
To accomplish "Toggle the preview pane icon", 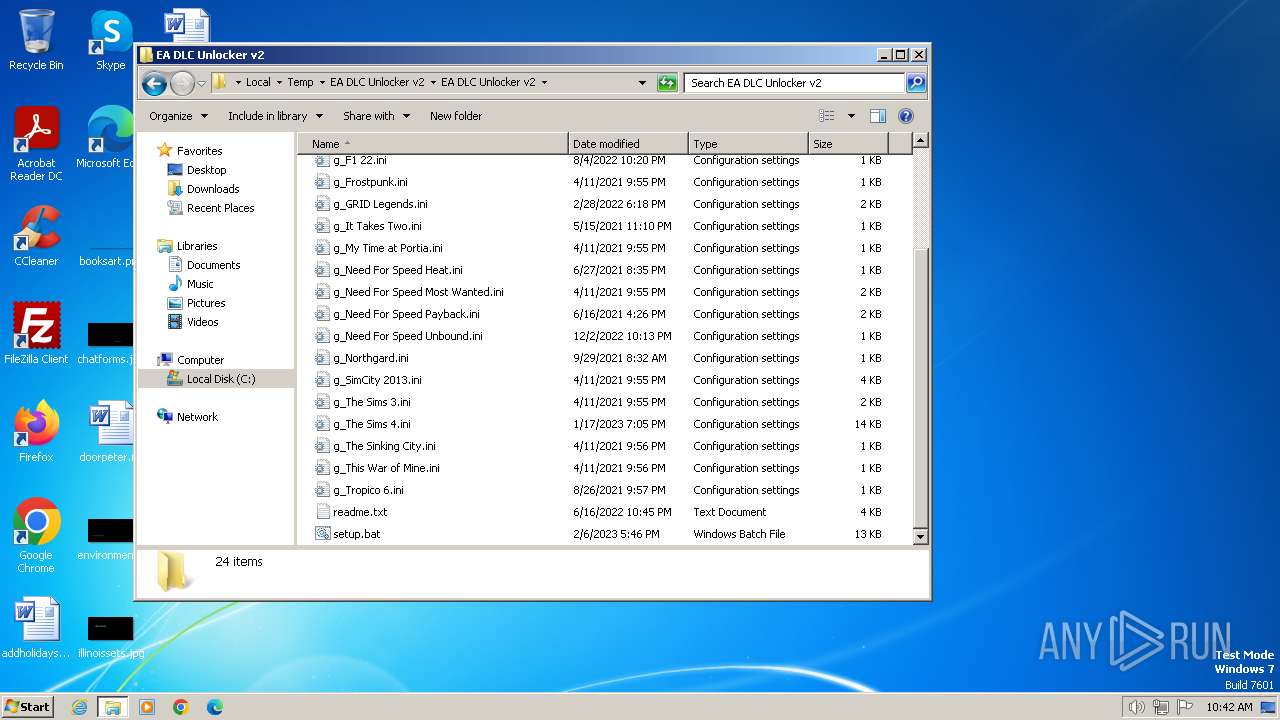I will (x=877, y=116).
